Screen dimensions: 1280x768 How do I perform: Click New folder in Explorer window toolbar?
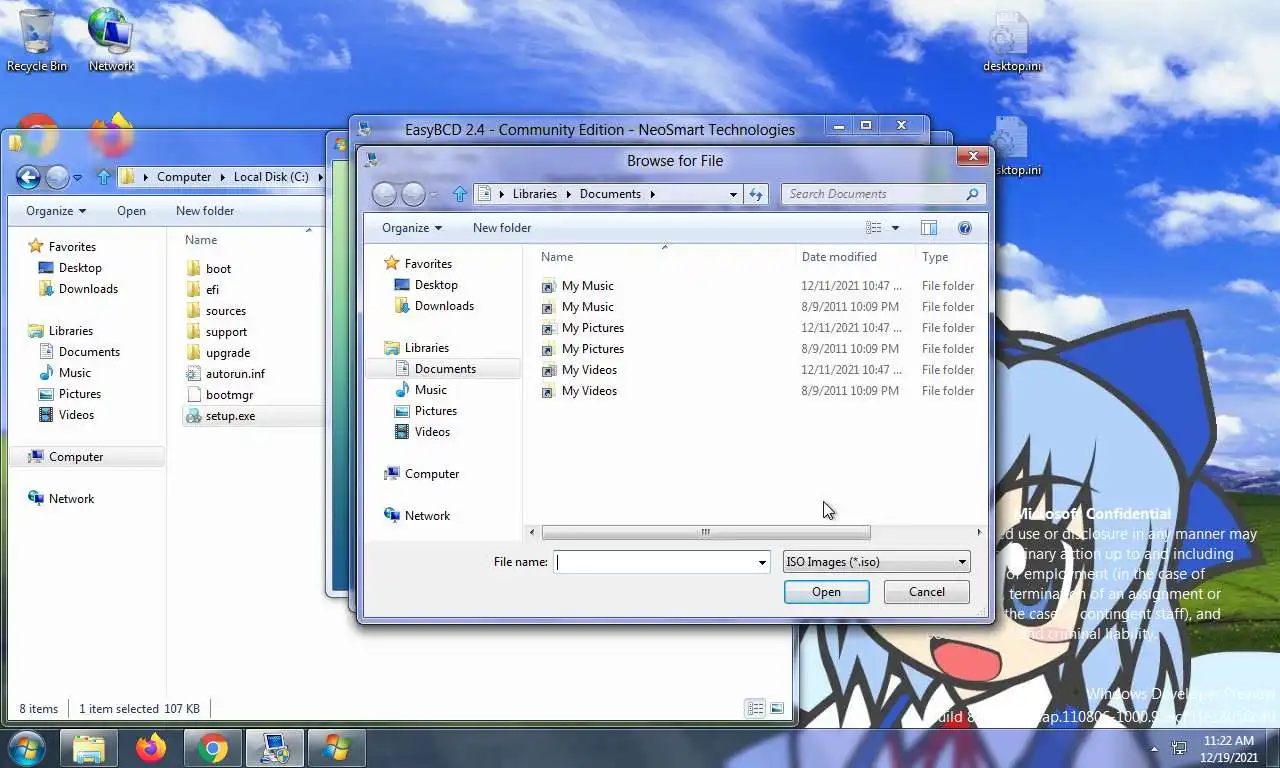coord(205,211)
